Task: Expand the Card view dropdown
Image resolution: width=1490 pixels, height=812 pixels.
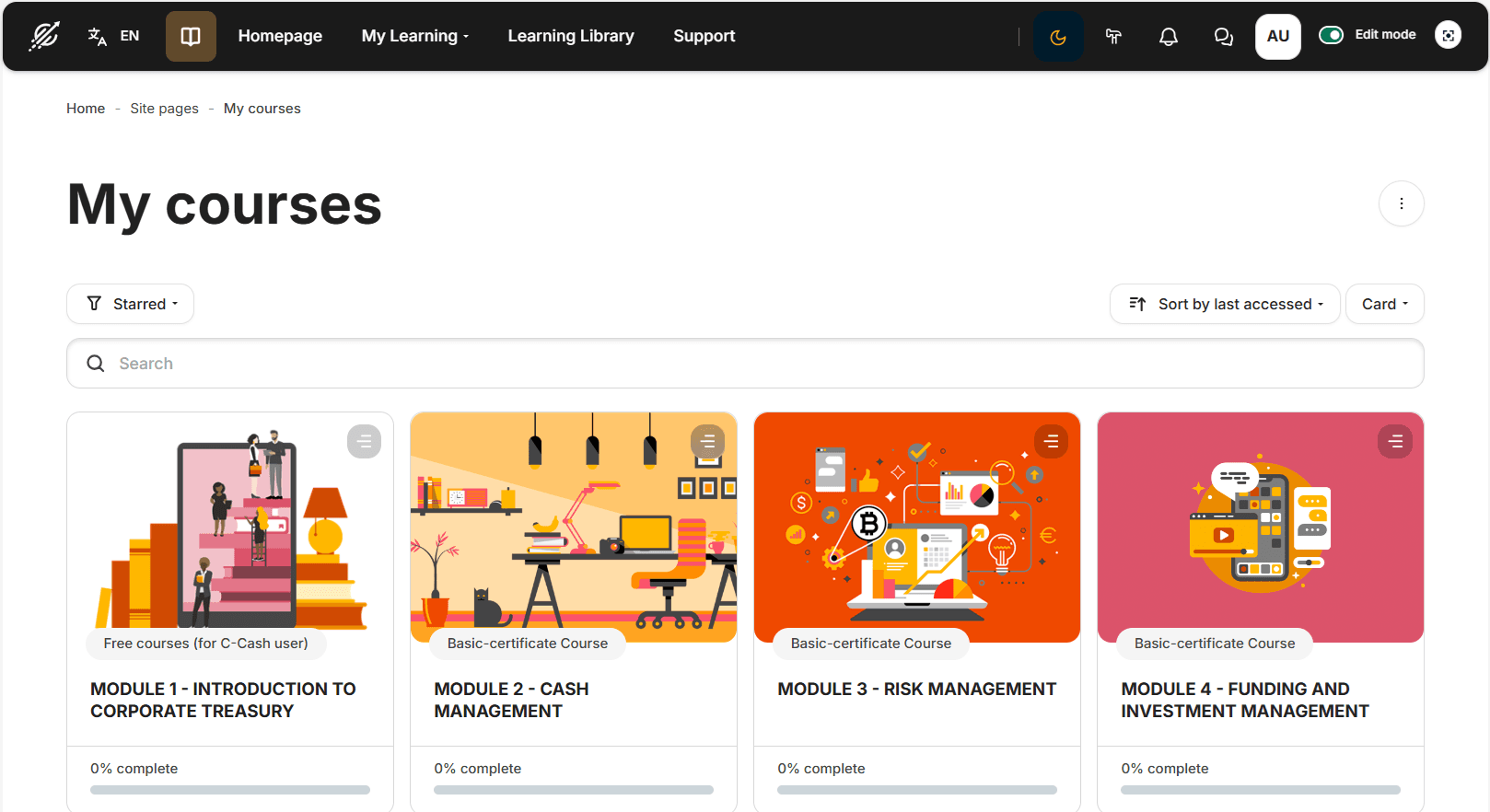Action: [1384, 304]
